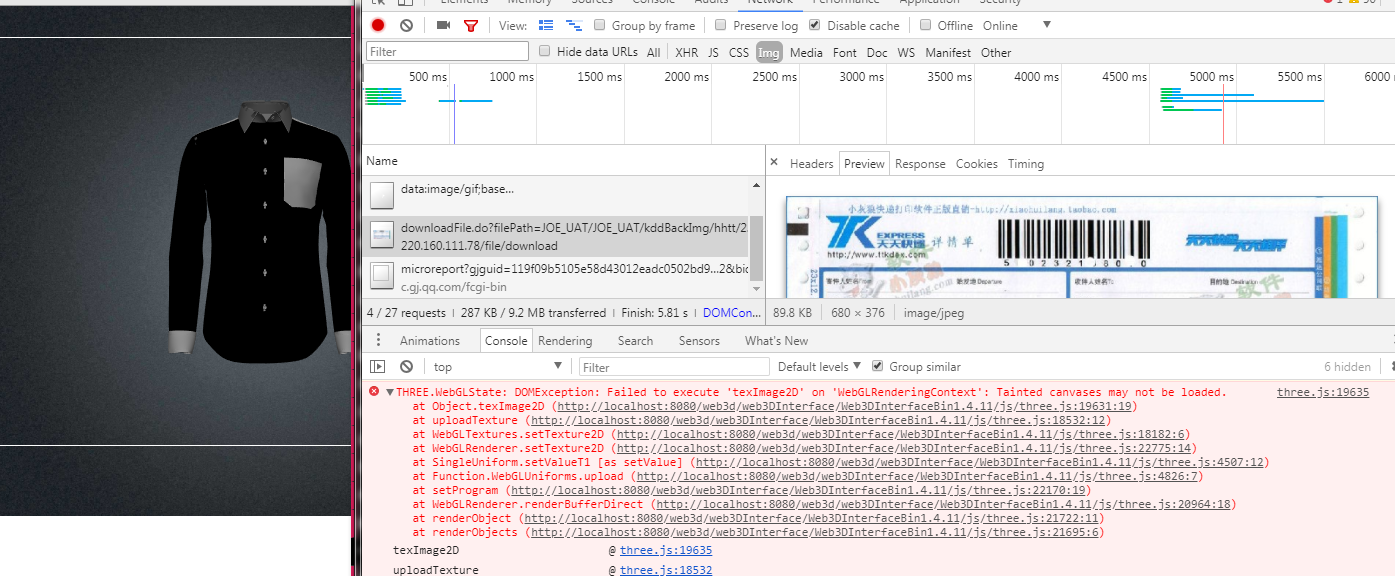Click the console Filter input field
The height and width of the screenshot is (576, 1395).
675,367
